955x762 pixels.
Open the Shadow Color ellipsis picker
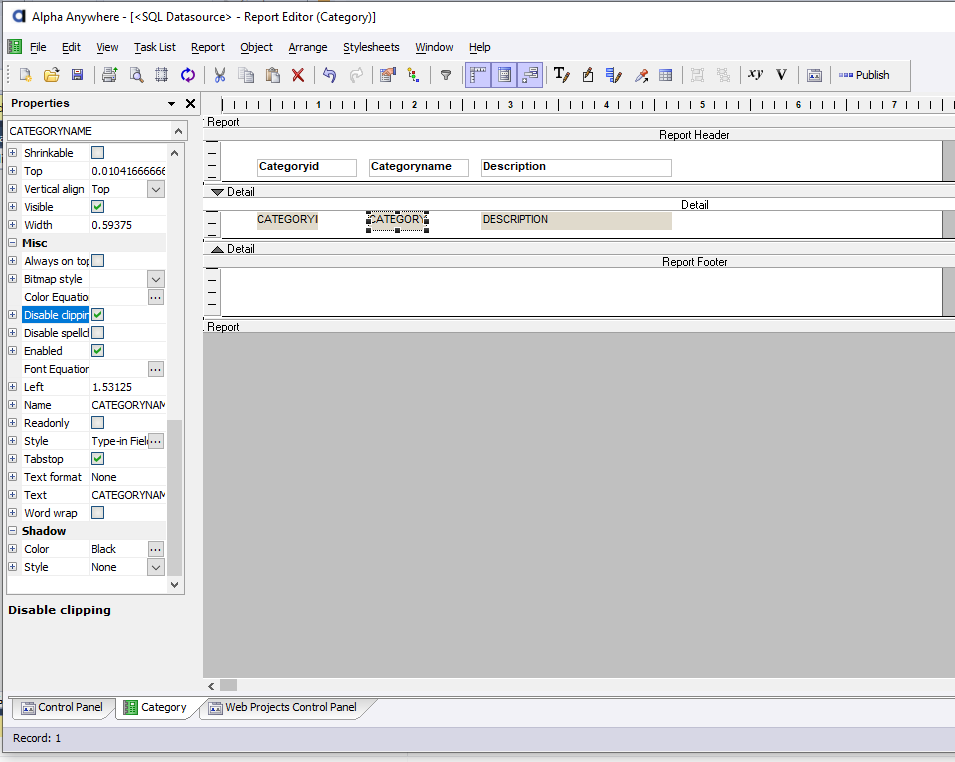pos(156,549)
